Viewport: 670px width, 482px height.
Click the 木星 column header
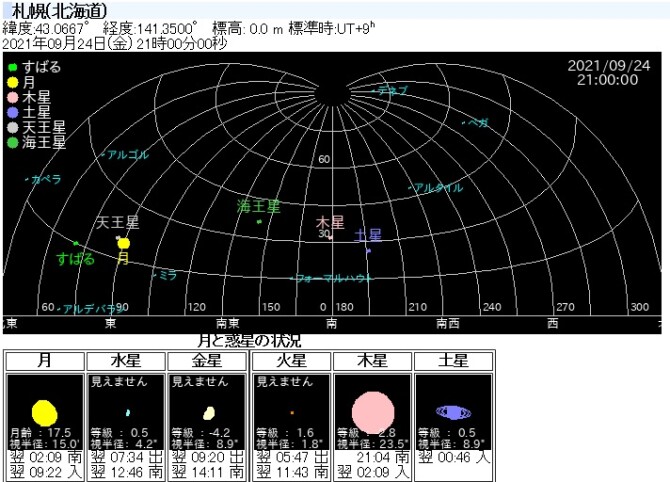(x=372, y=361)
